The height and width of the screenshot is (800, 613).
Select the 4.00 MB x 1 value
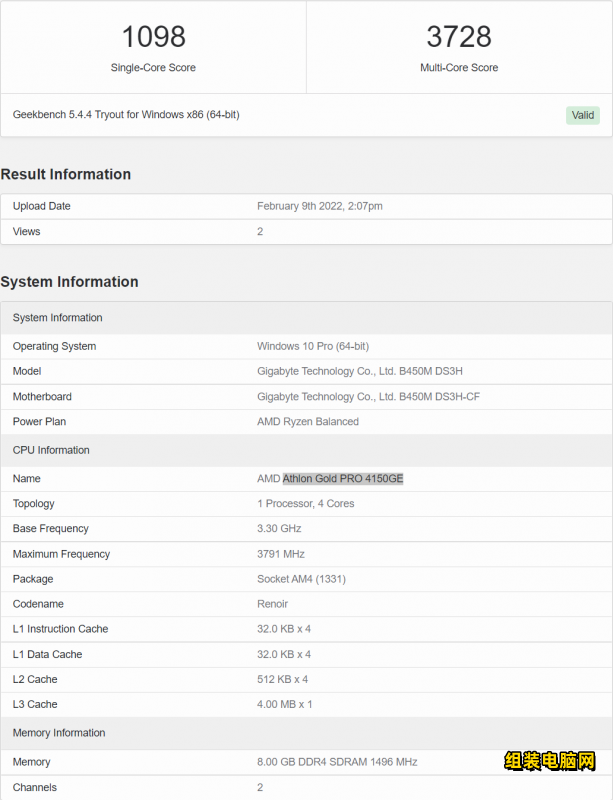[x=285, y=705]
